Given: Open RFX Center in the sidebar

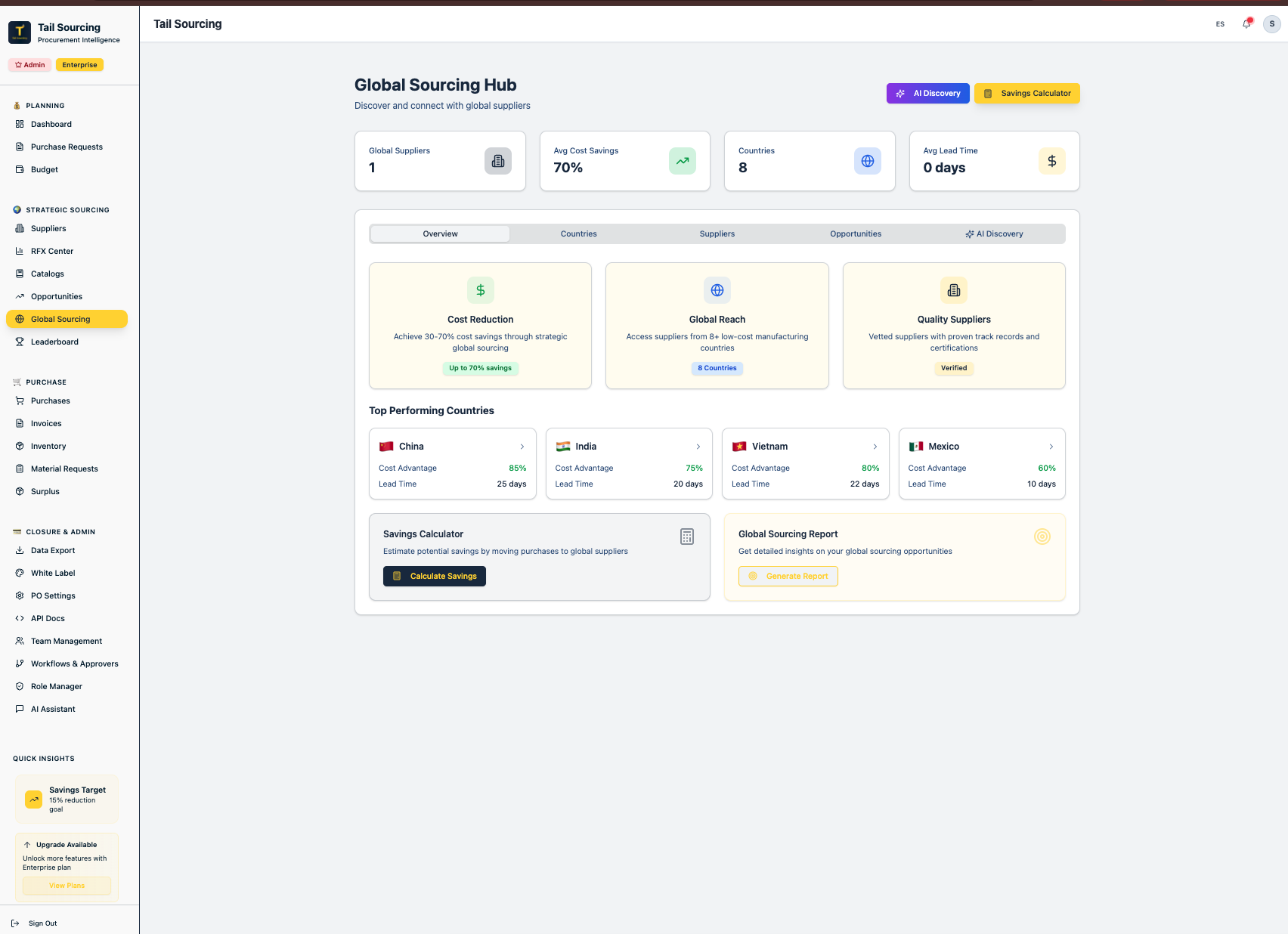Looking at the screenshot, I should coord(52,251).
